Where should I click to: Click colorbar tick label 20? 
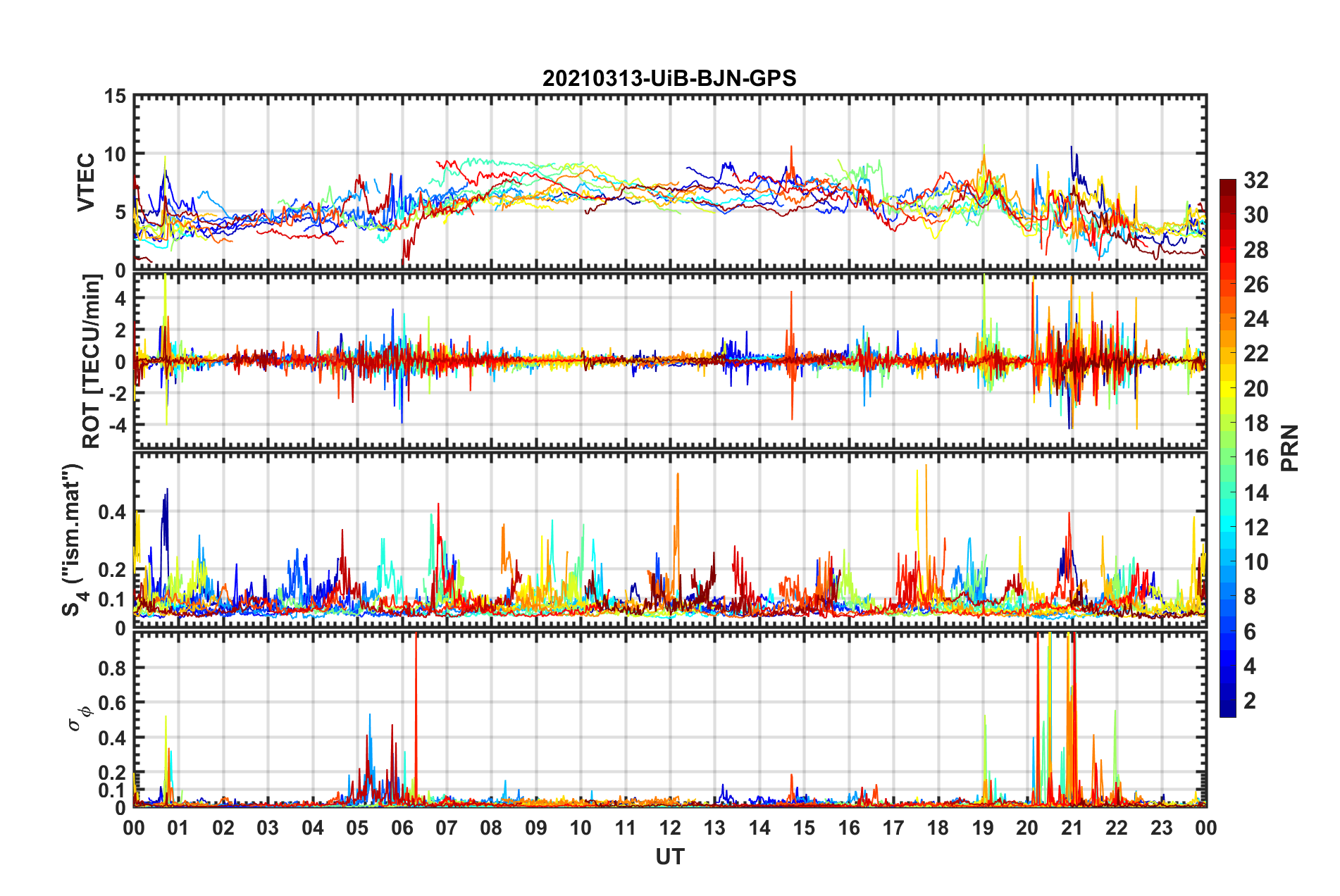coord(1255,389)
